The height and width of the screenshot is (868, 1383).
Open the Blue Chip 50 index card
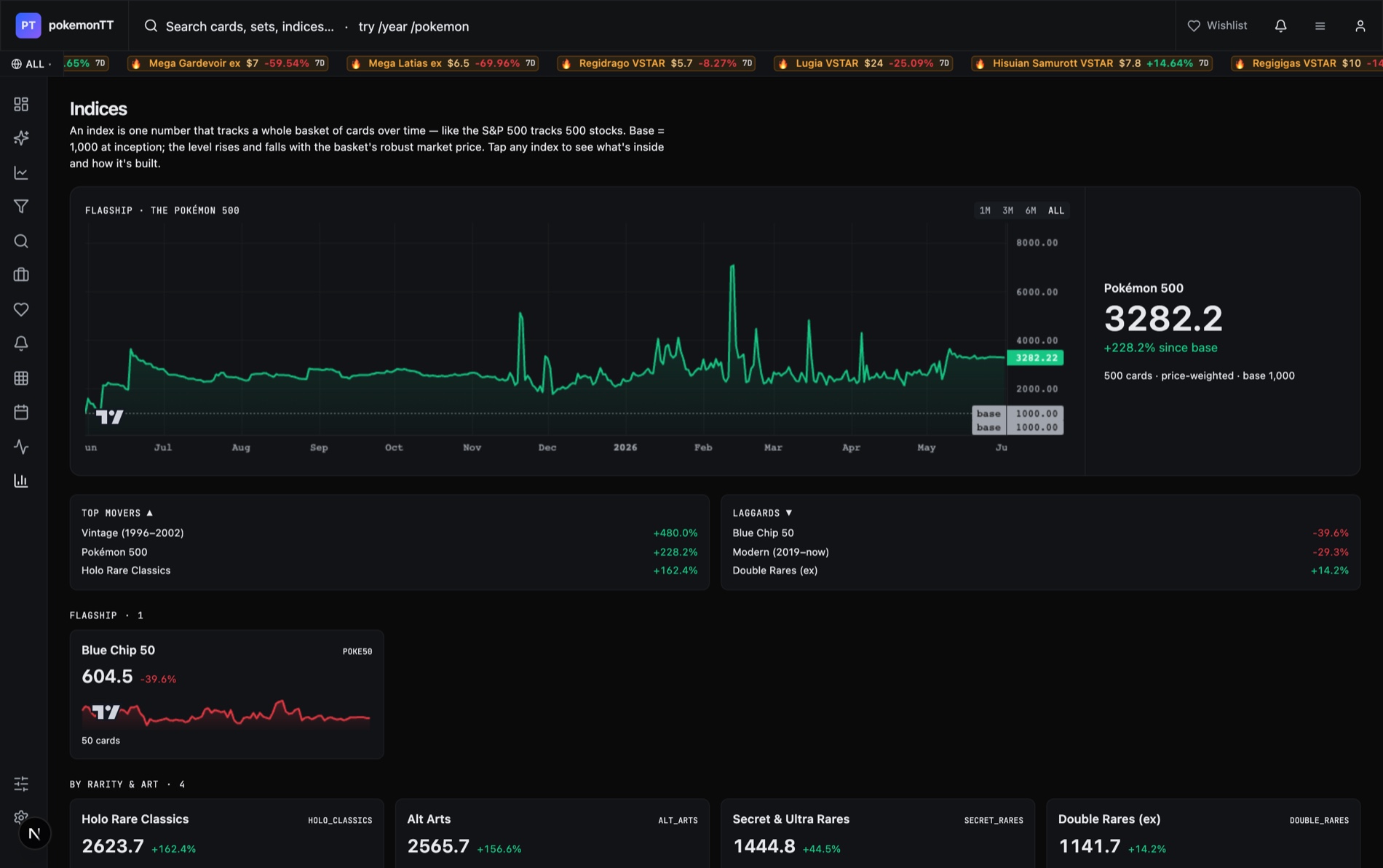click(226, 694)
